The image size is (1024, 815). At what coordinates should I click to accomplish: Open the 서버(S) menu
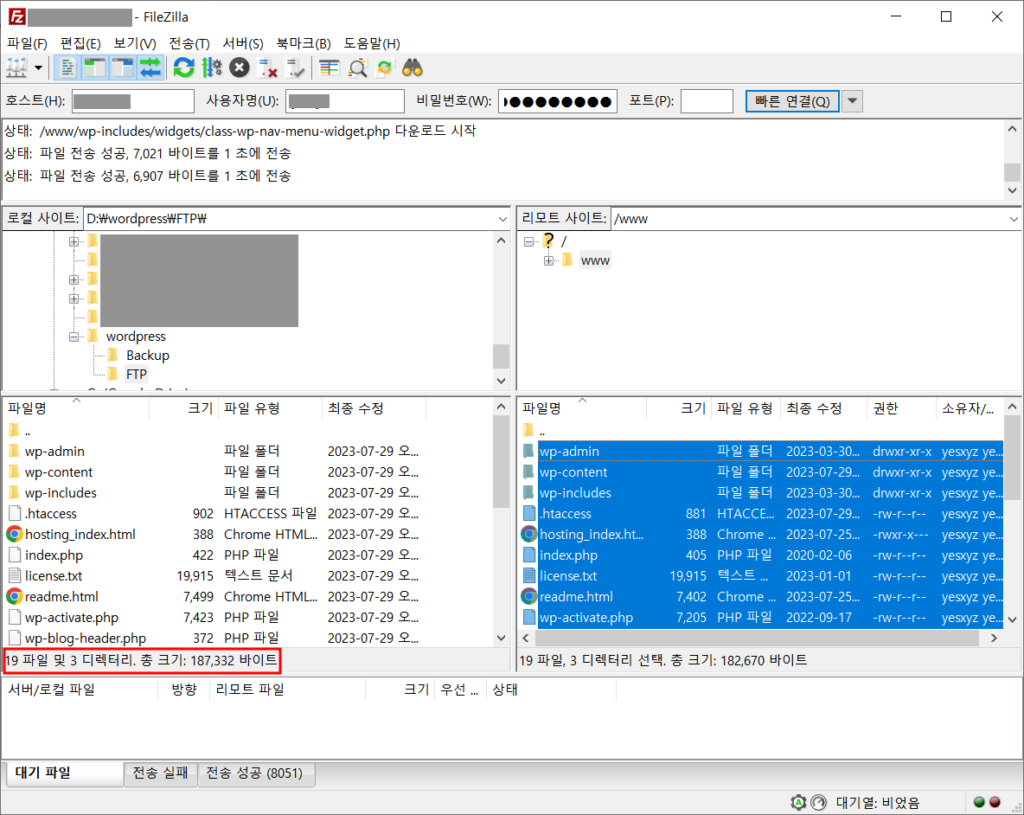(243, 43)
